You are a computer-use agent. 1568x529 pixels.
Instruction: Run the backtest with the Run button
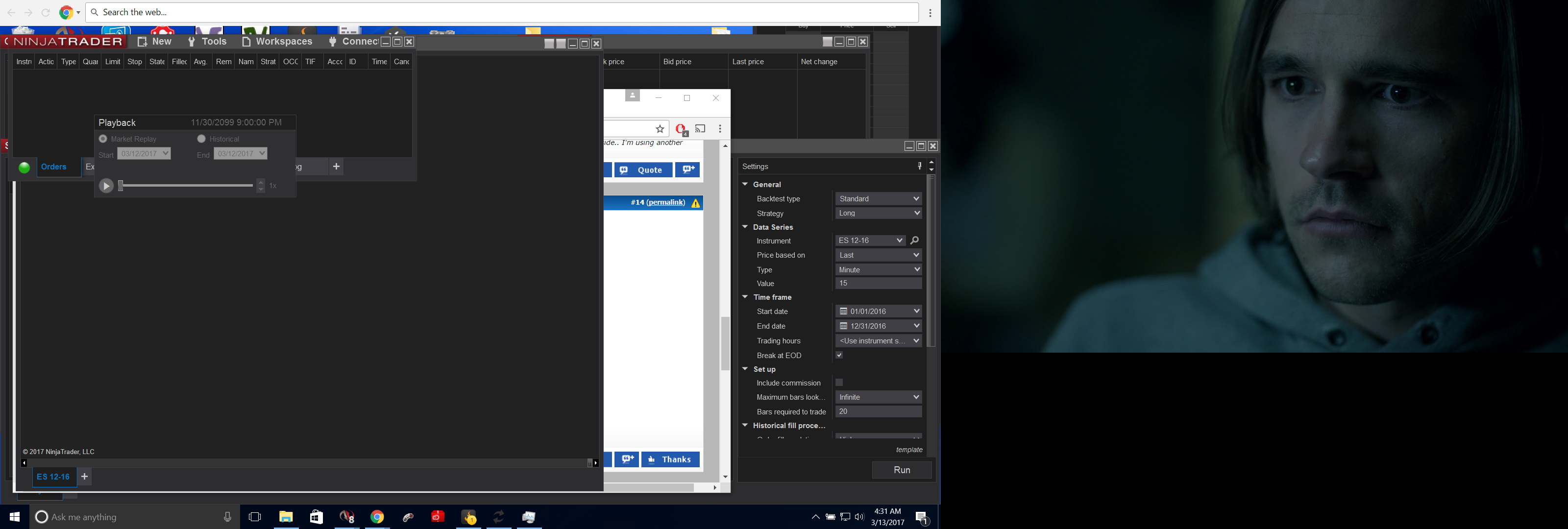902,470
